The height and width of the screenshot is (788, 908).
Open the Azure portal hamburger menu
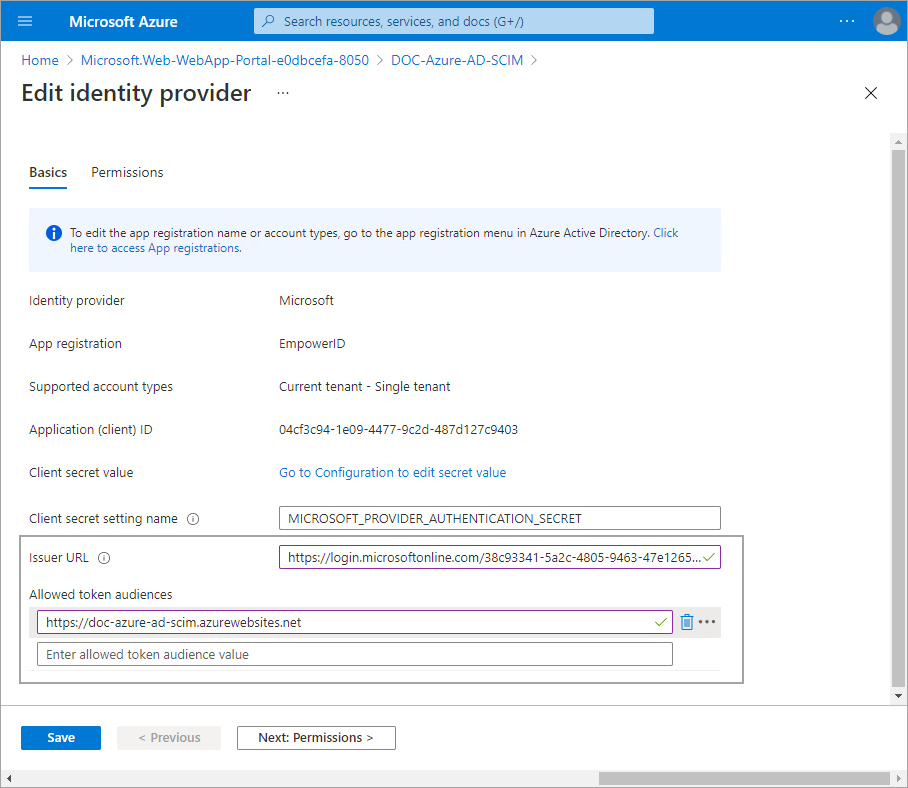25,21
